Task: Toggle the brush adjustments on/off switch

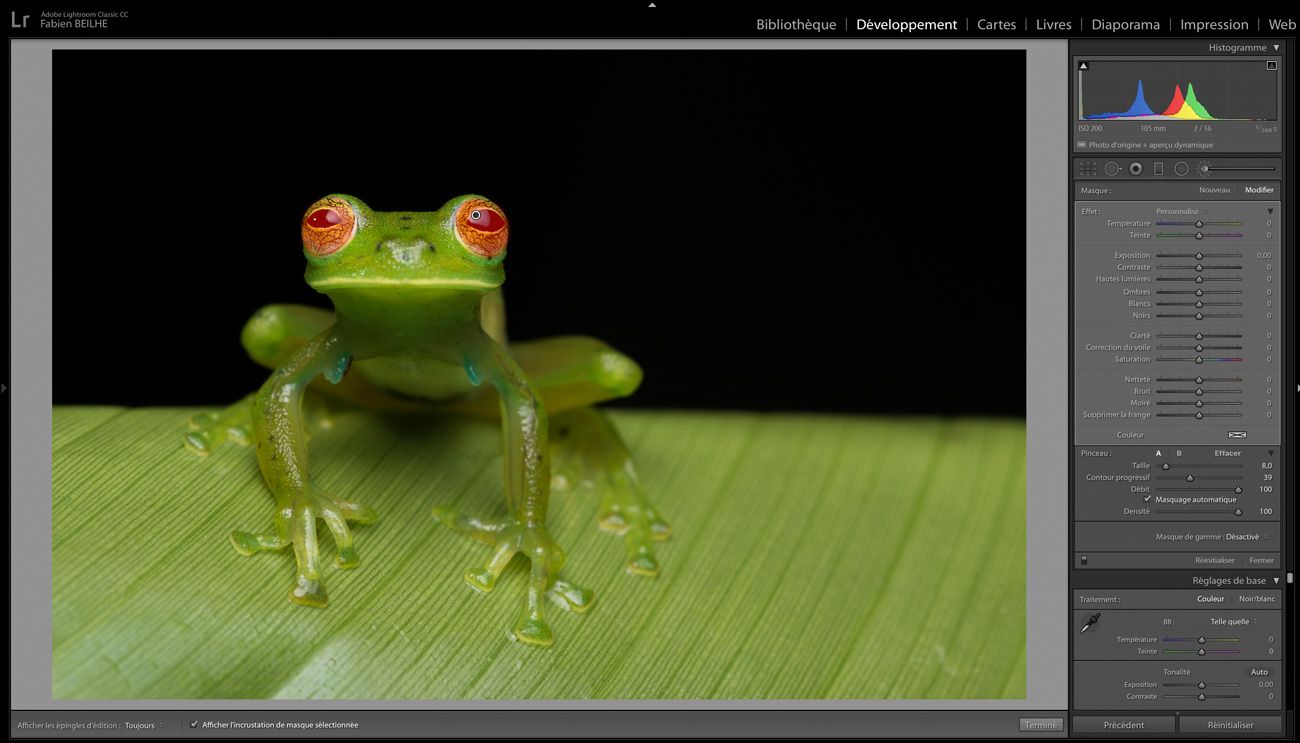Action: tap(1084, 560)
